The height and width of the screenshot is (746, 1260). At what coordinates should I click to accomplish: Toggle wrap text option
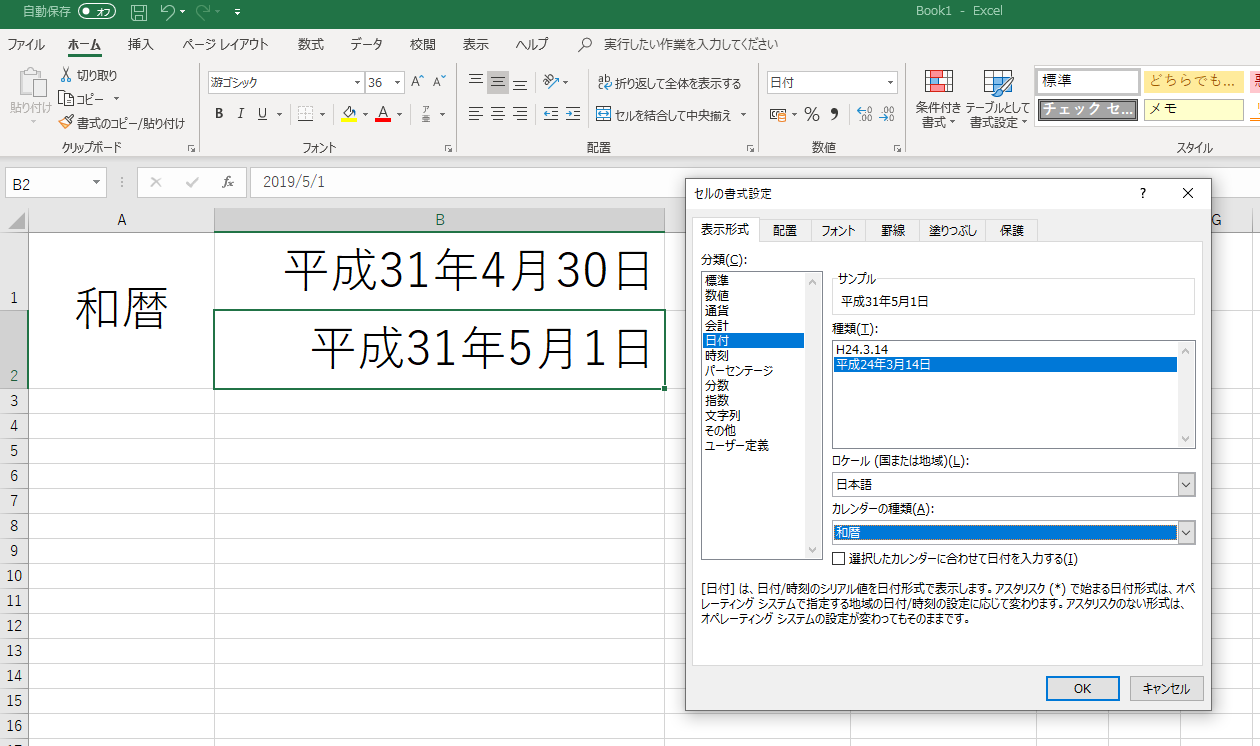coord(669,83)
